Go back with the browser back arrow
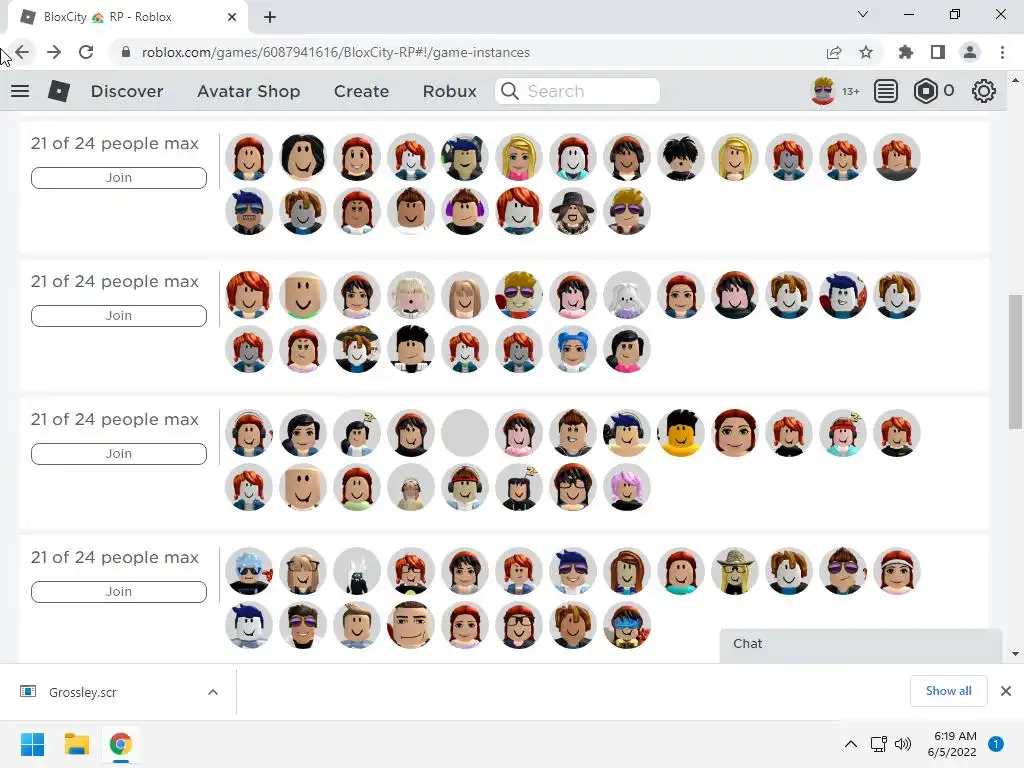Viewport: 1024px width, 768px height. point(22,52)
